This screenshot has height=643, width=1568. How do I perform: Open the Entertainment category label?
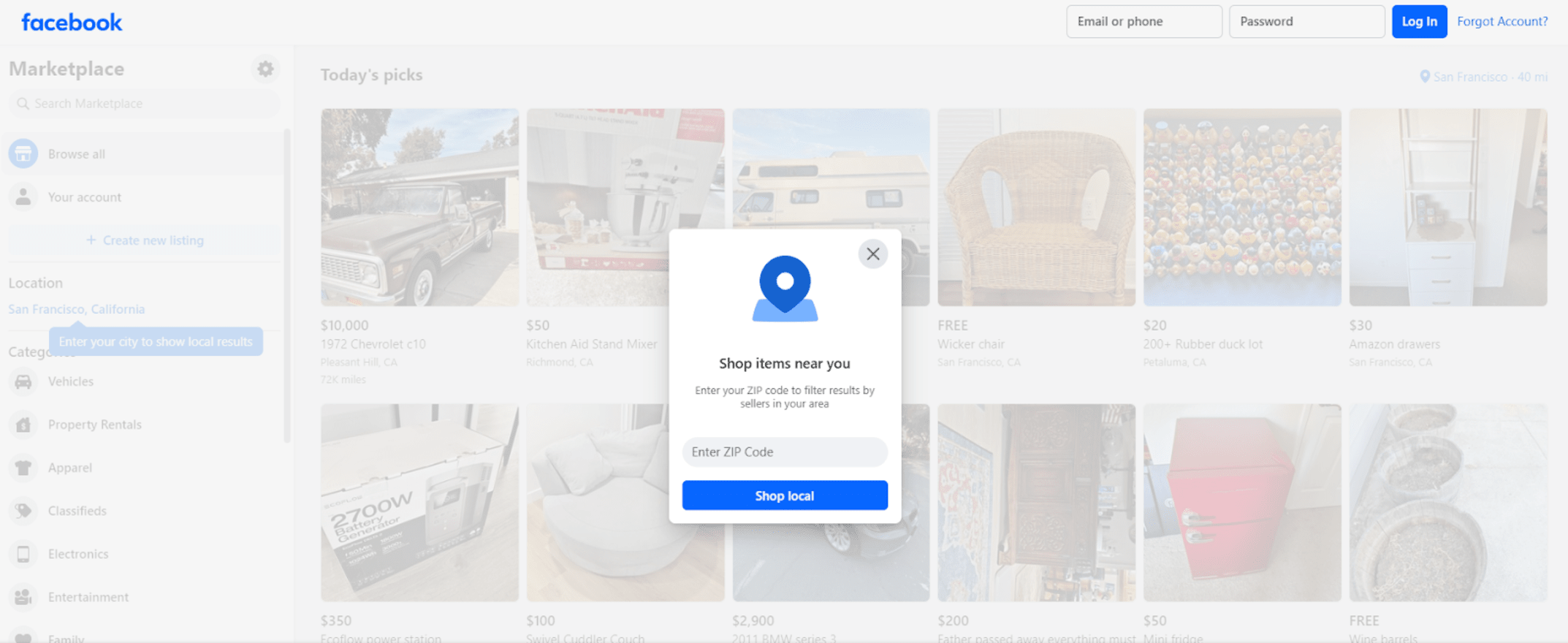click(88, 597)
